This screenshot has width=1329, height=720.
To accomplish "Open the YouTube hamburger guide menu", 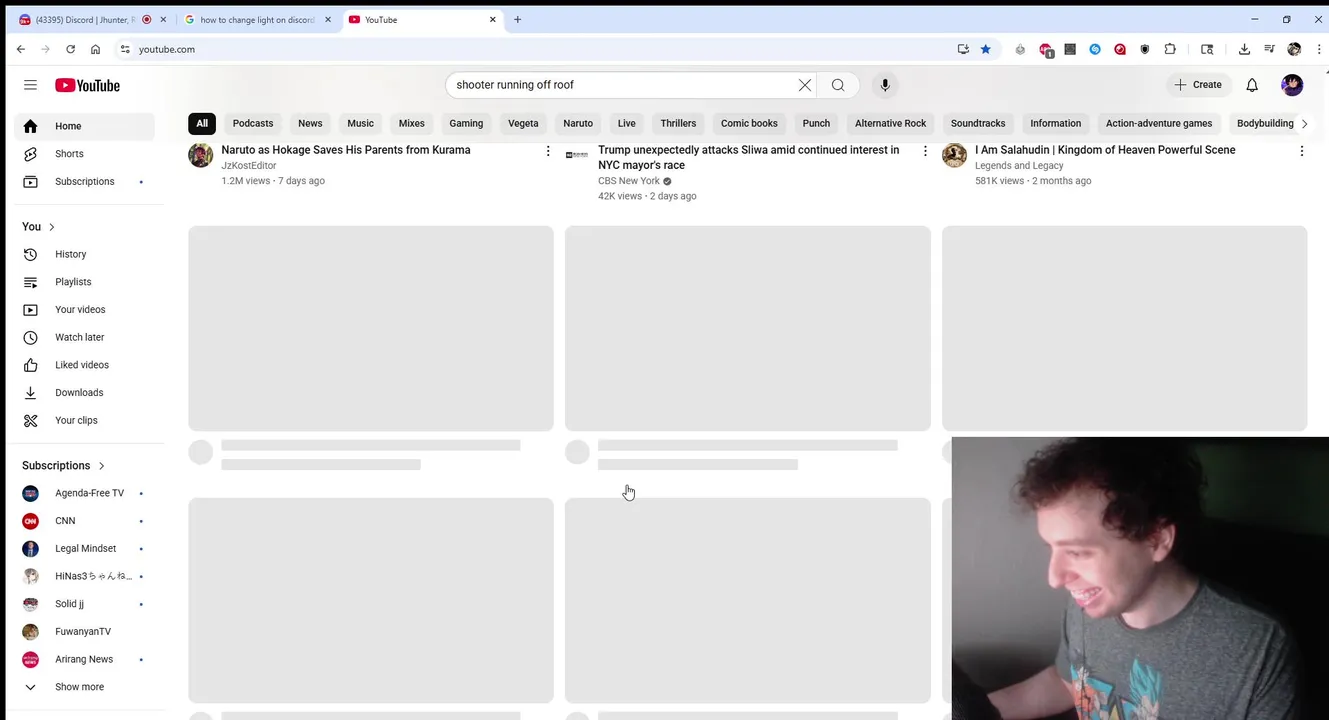I will [x=30, y=85].
